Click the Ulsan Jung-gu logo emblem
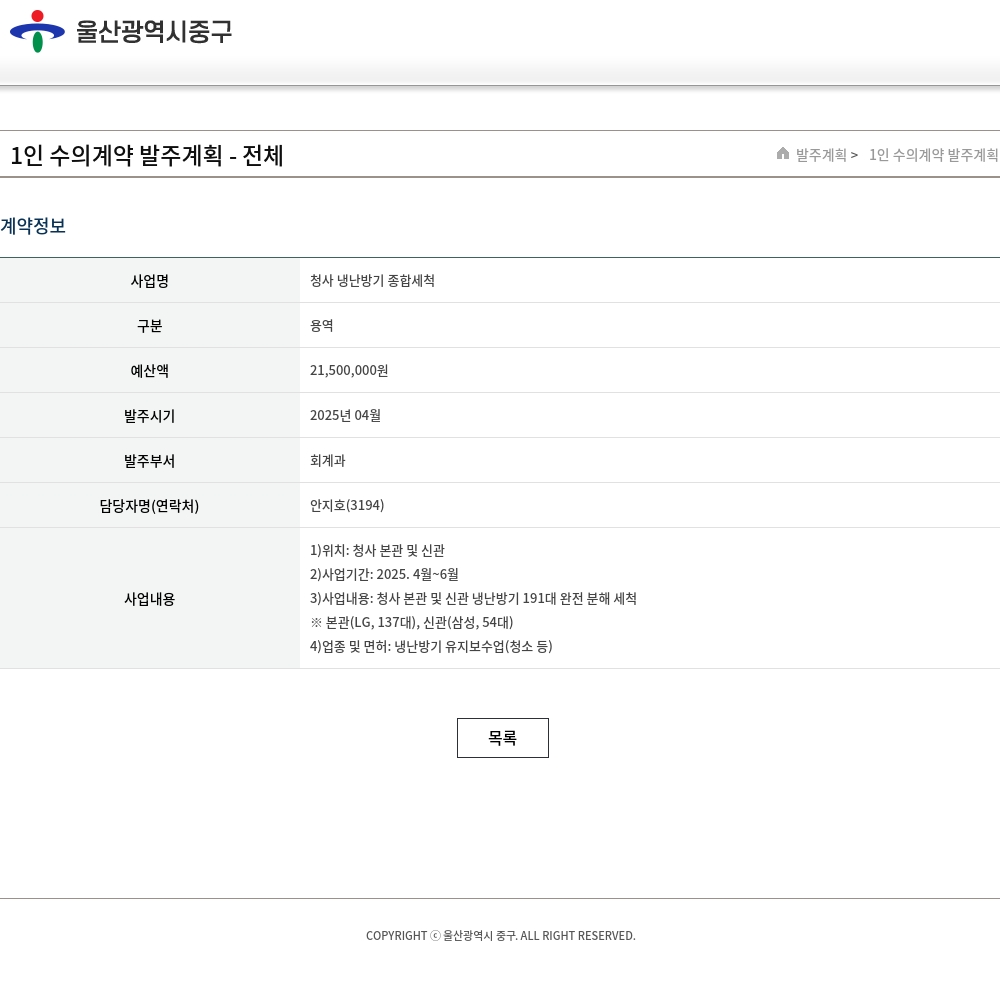This screenshot has width=1000, height=999. coord(37,31)
